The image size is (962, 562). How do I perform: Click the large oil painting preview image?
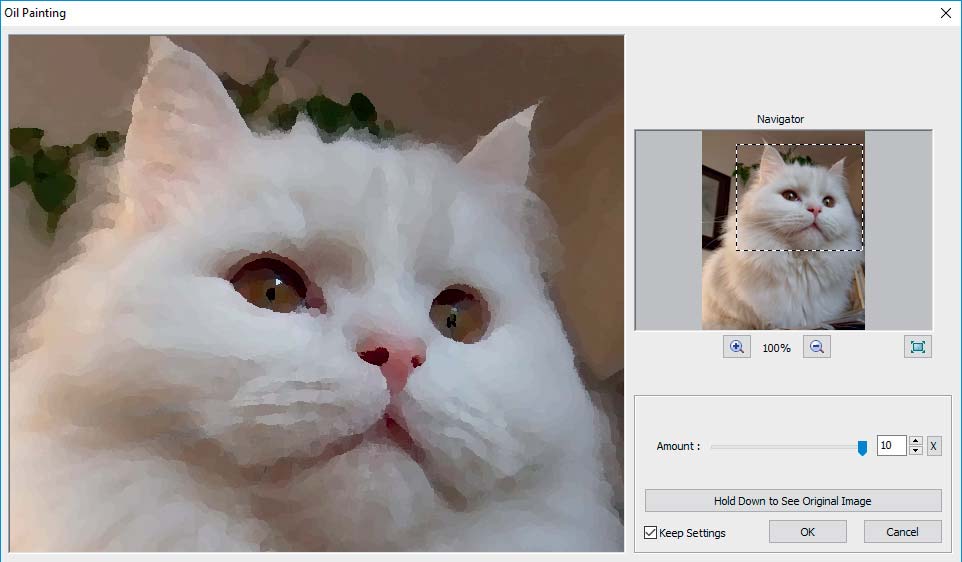click(317, 293)
